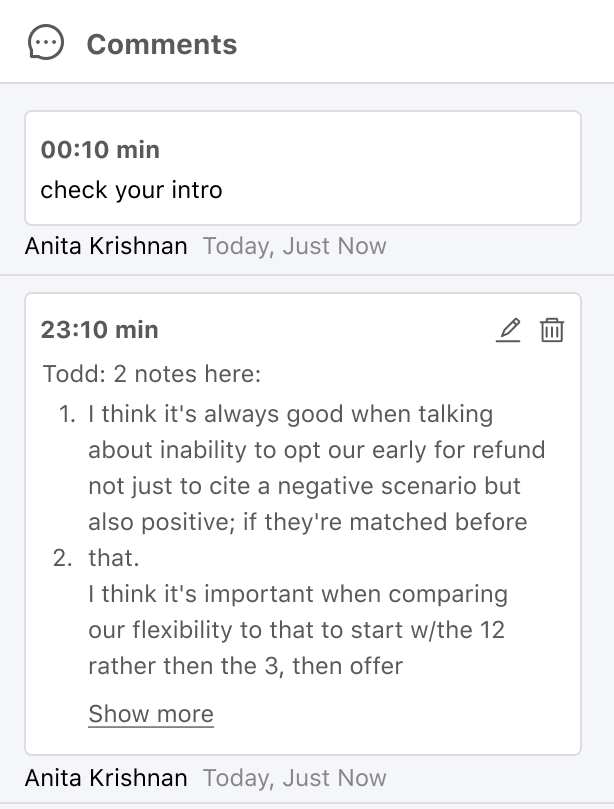The image size is (614, 809).
Task: Click the 'rather then the 3, then offer' line
Action: pyautogui.click(x=245, y=666)
